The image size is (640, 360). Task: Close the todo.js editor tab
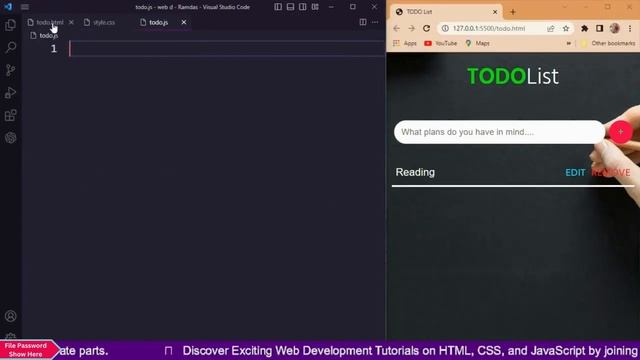tap(184, 22)
